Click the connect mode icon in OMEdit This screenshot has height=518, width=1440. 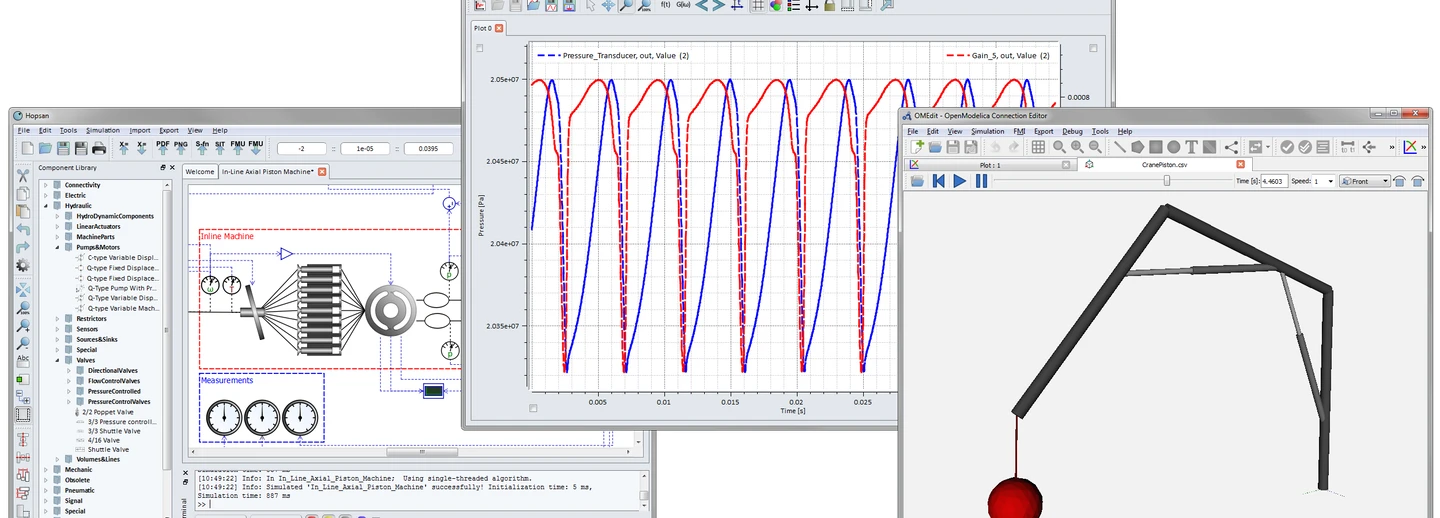tap(1231, 147)
